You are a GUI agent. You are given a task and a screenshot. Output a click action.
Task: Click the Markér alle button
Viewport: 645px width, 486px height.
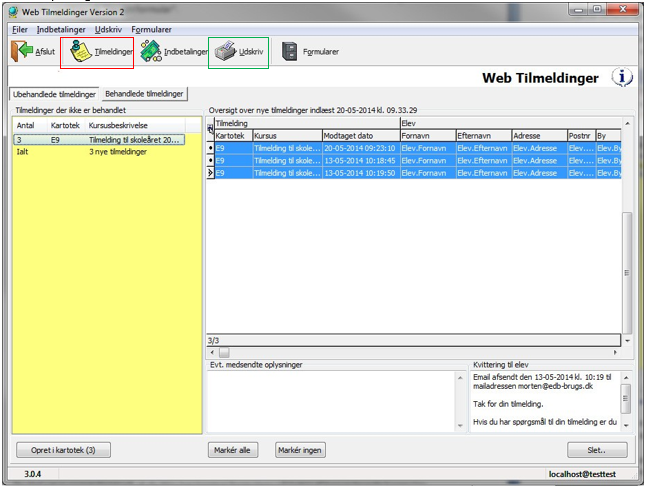click(232, 450)
